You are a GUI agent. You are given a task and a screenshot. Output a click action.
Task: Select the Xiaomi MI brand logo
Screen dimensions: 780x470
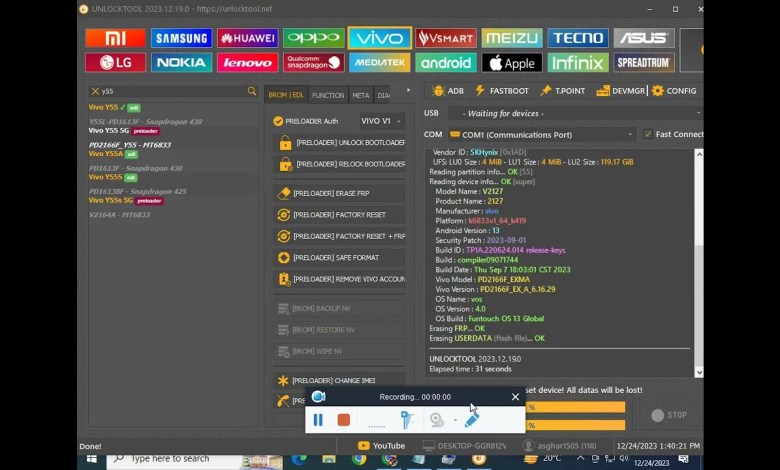[115, 38]
